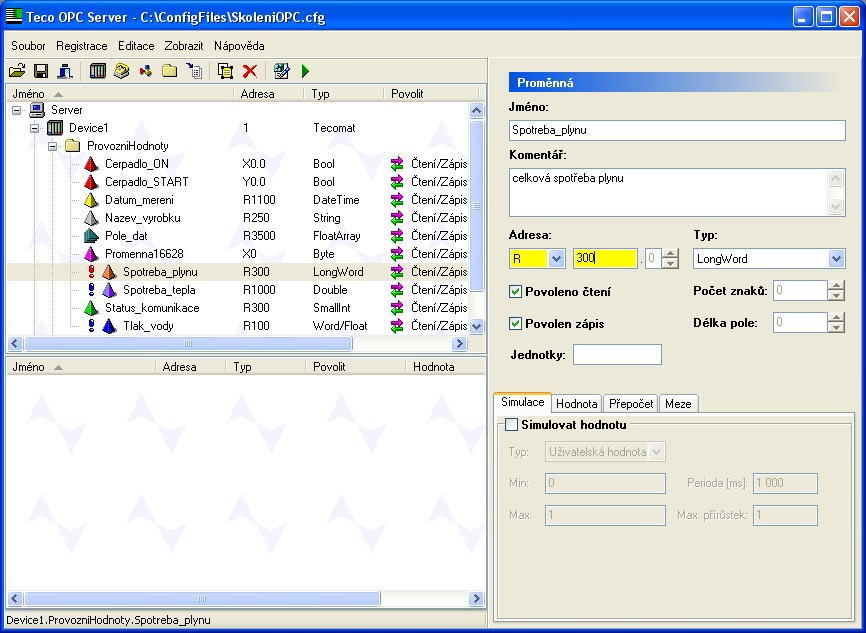
Task: Open the Soubor menu
Action: pos(28,46)
